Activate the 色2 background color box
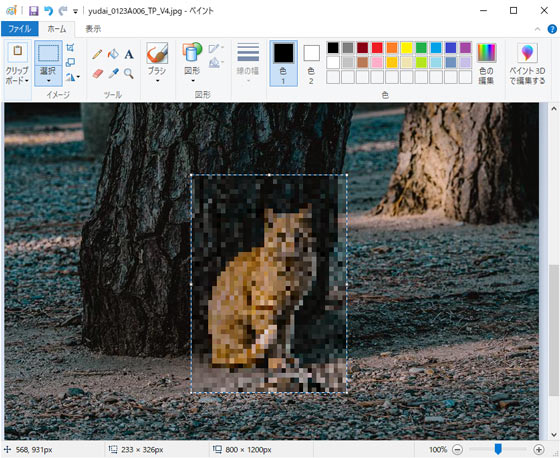 tap(311, 63)
